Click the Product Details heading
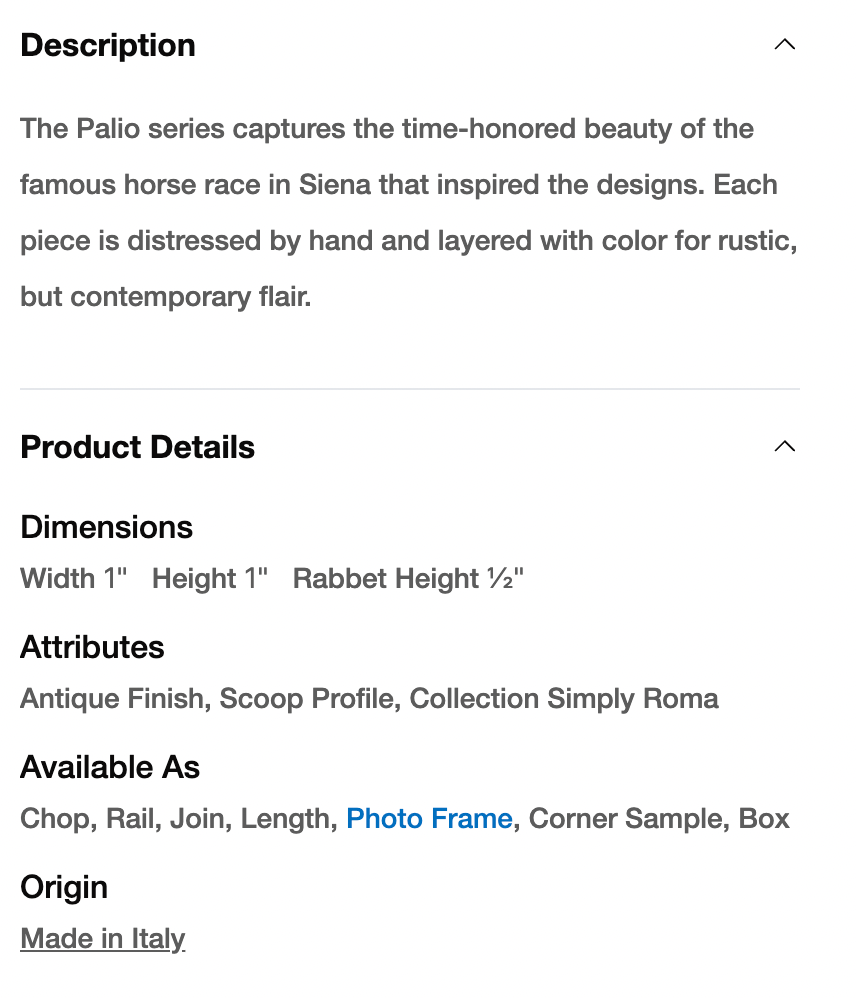 tap(138, 447)
